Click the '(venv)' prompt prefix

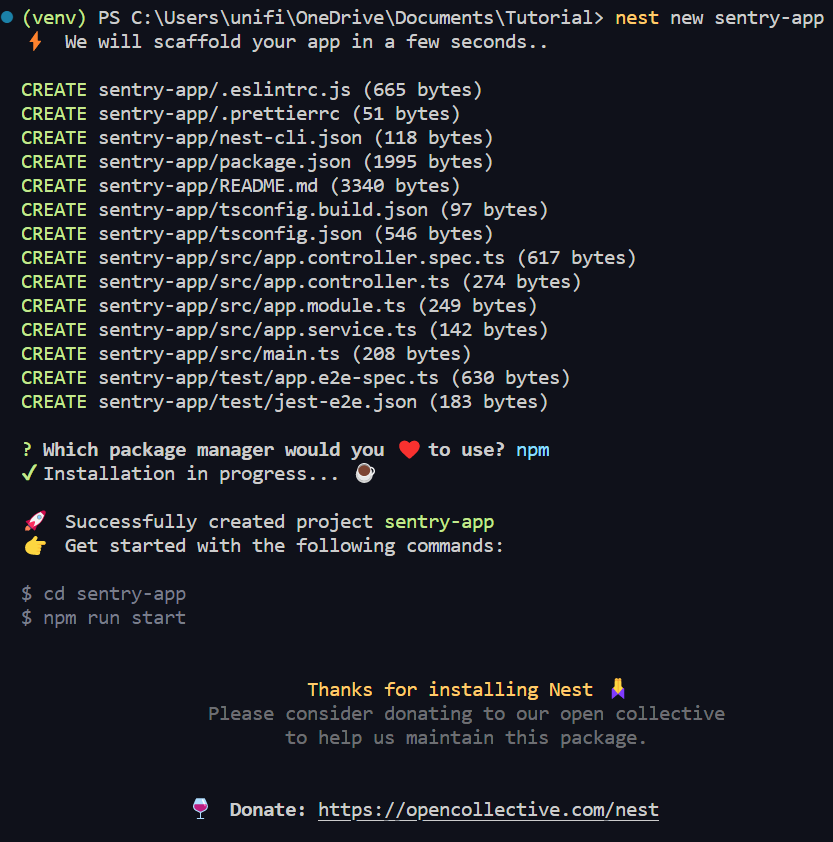pos(54,18)
